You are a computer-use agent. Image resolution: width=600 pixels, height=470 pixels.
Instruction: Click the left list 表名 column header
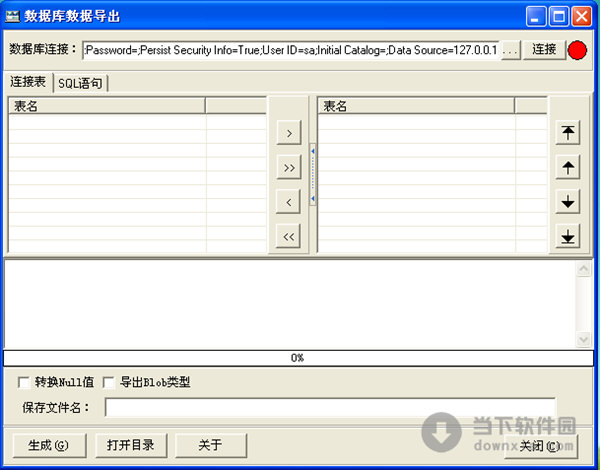[x=107, y=106]
